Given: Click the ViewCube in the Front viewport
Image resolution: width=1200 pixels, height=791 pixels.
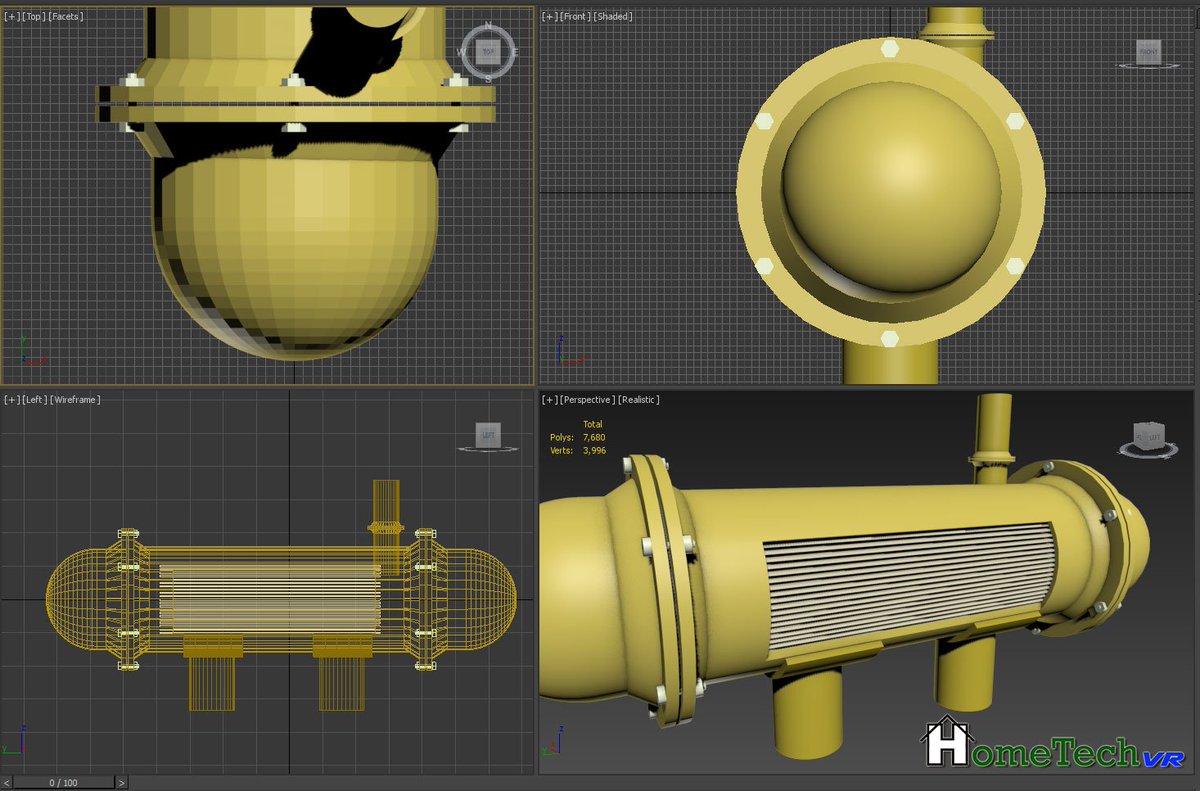Looking at the screenshot, I should [1148, 52].
